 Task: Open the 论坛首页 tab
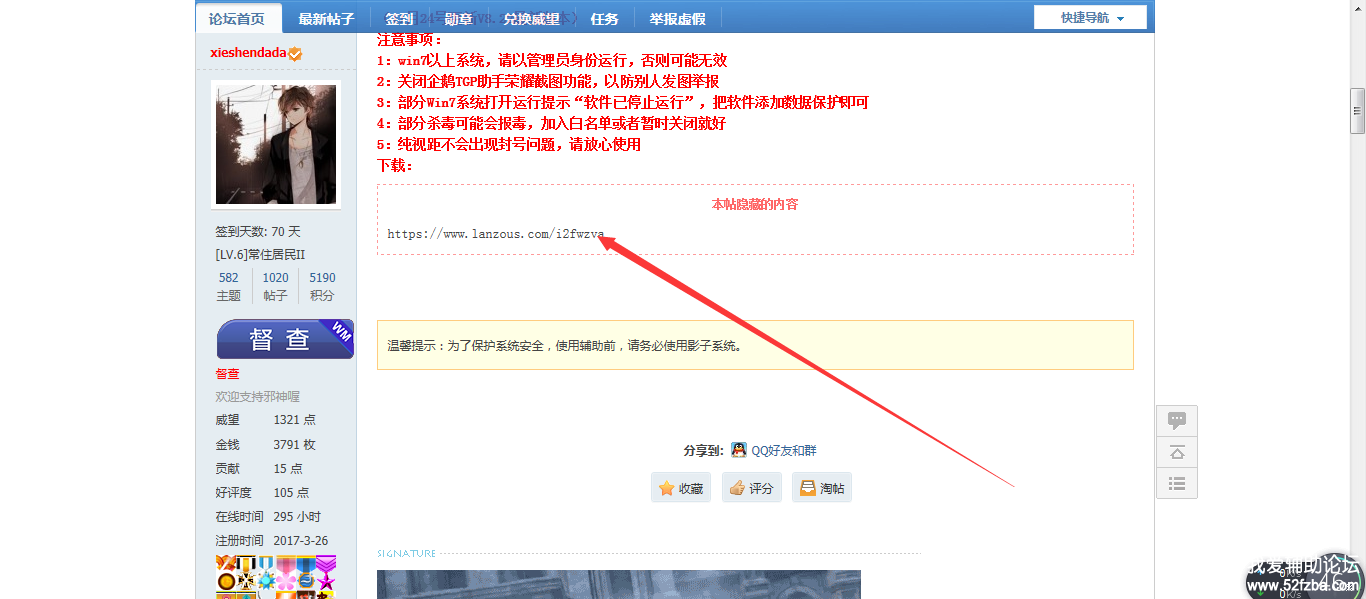point(237,19)
